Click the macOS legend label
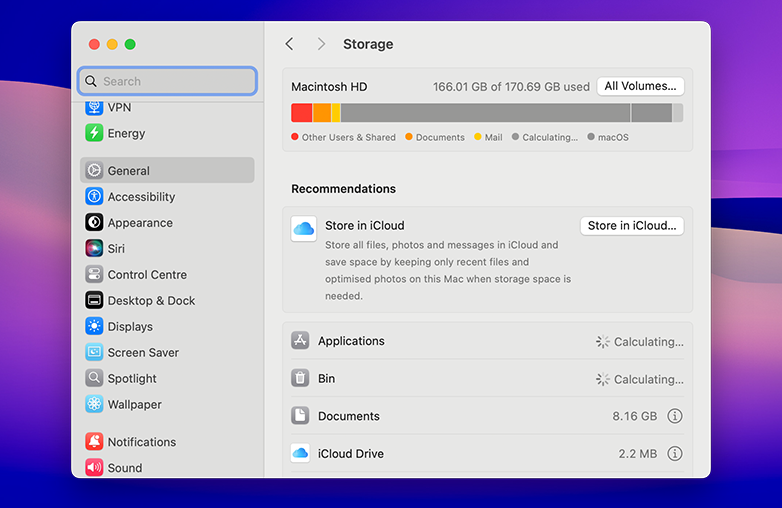The height and width of the screenshot is (508, 782). [x=613, y=137]
